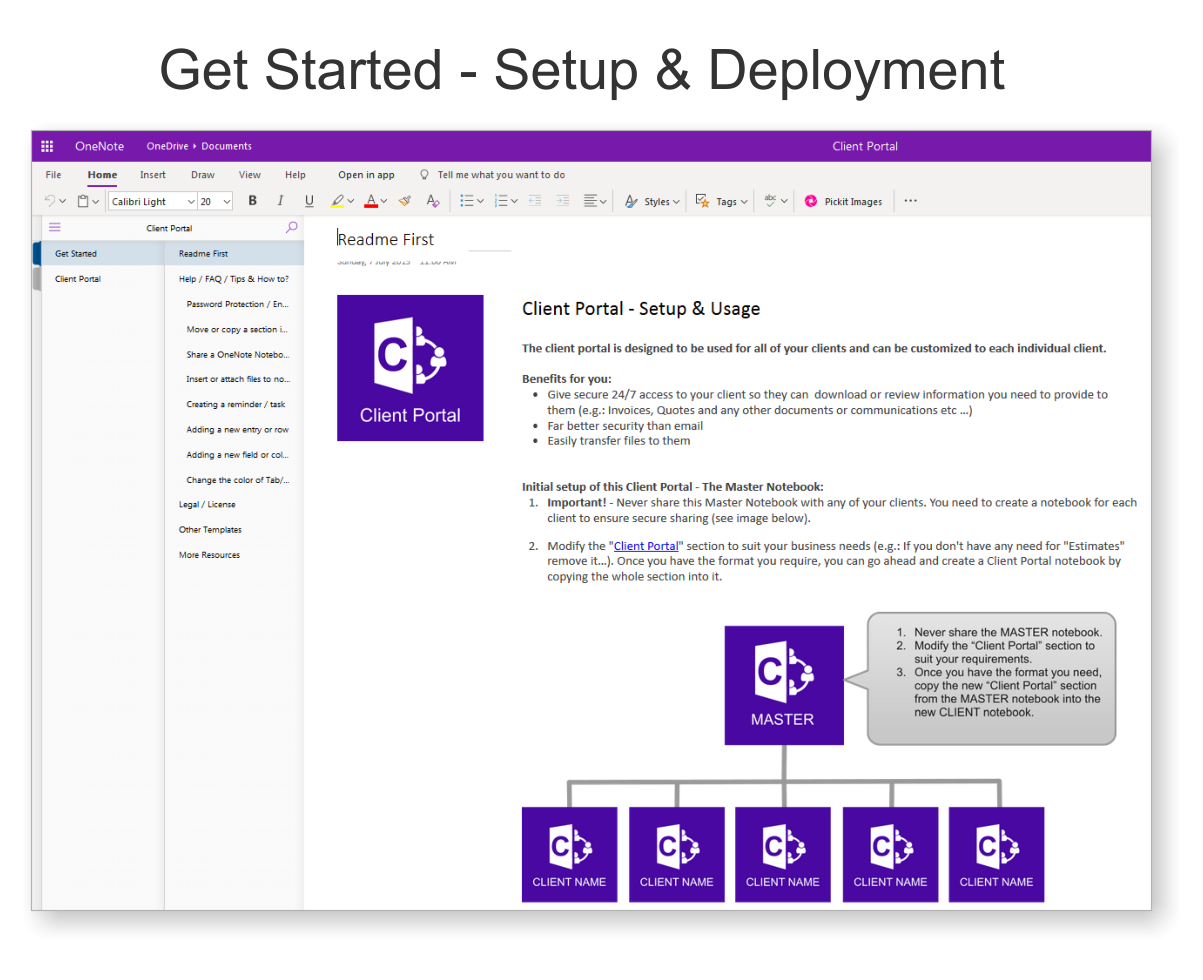Expand the spell check dropdown arrow
Screen dimensions: 1203x980
tap(784, 202)
